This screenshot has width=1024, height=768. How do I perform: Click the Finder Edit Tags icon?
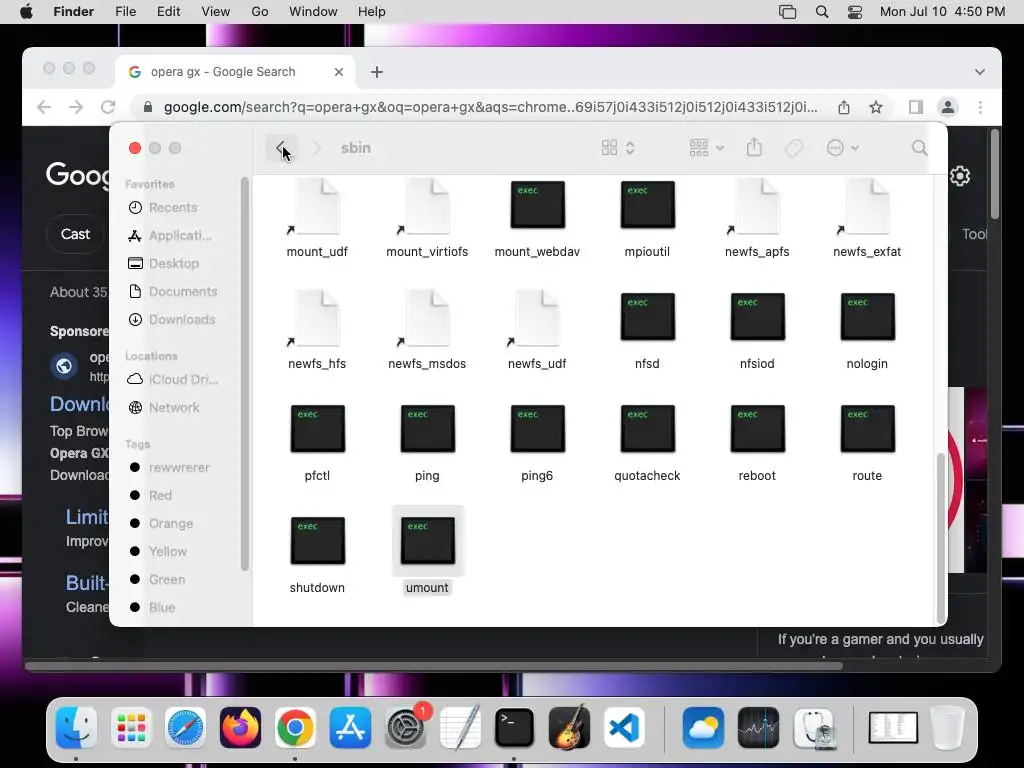793,148
